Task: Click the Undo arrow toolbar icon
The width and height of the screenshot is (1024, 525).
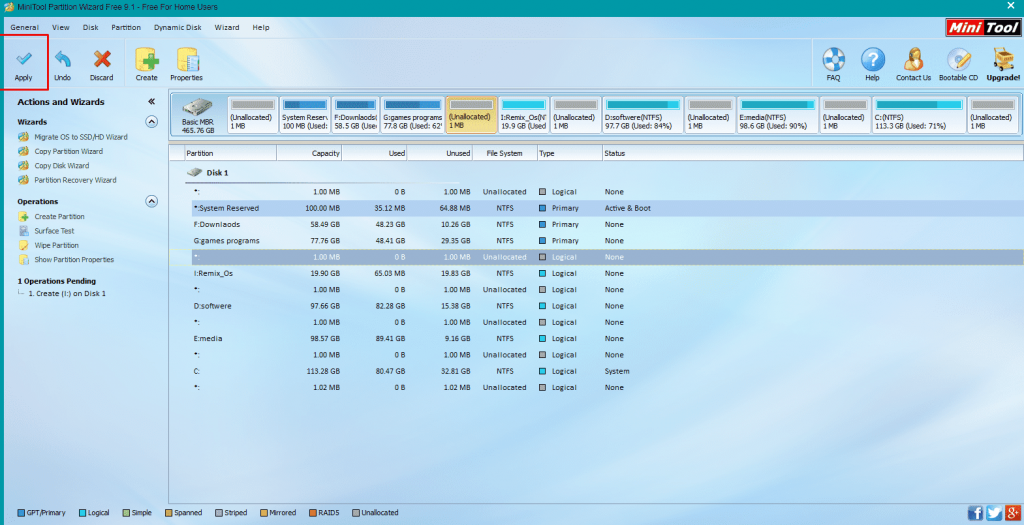Action: coord(63,59)
